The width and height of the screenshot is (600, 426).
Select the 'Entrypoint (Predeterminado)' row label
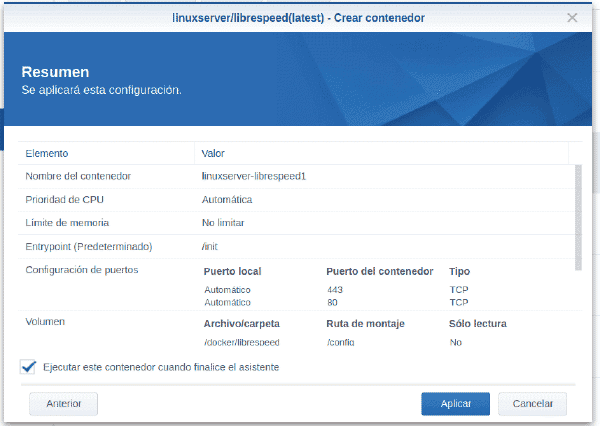click(x=89, y=246)
